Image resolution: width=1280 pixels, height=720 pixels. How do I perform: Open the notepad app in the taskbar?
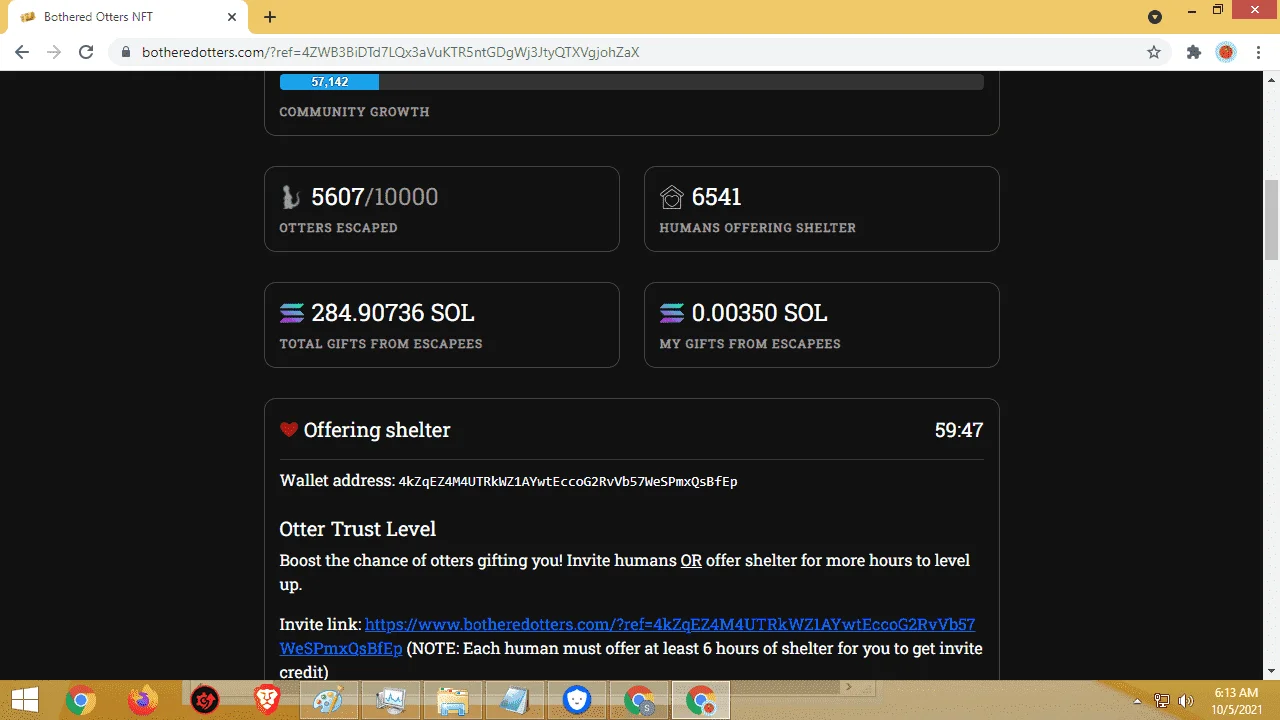(x=514, y=700)
